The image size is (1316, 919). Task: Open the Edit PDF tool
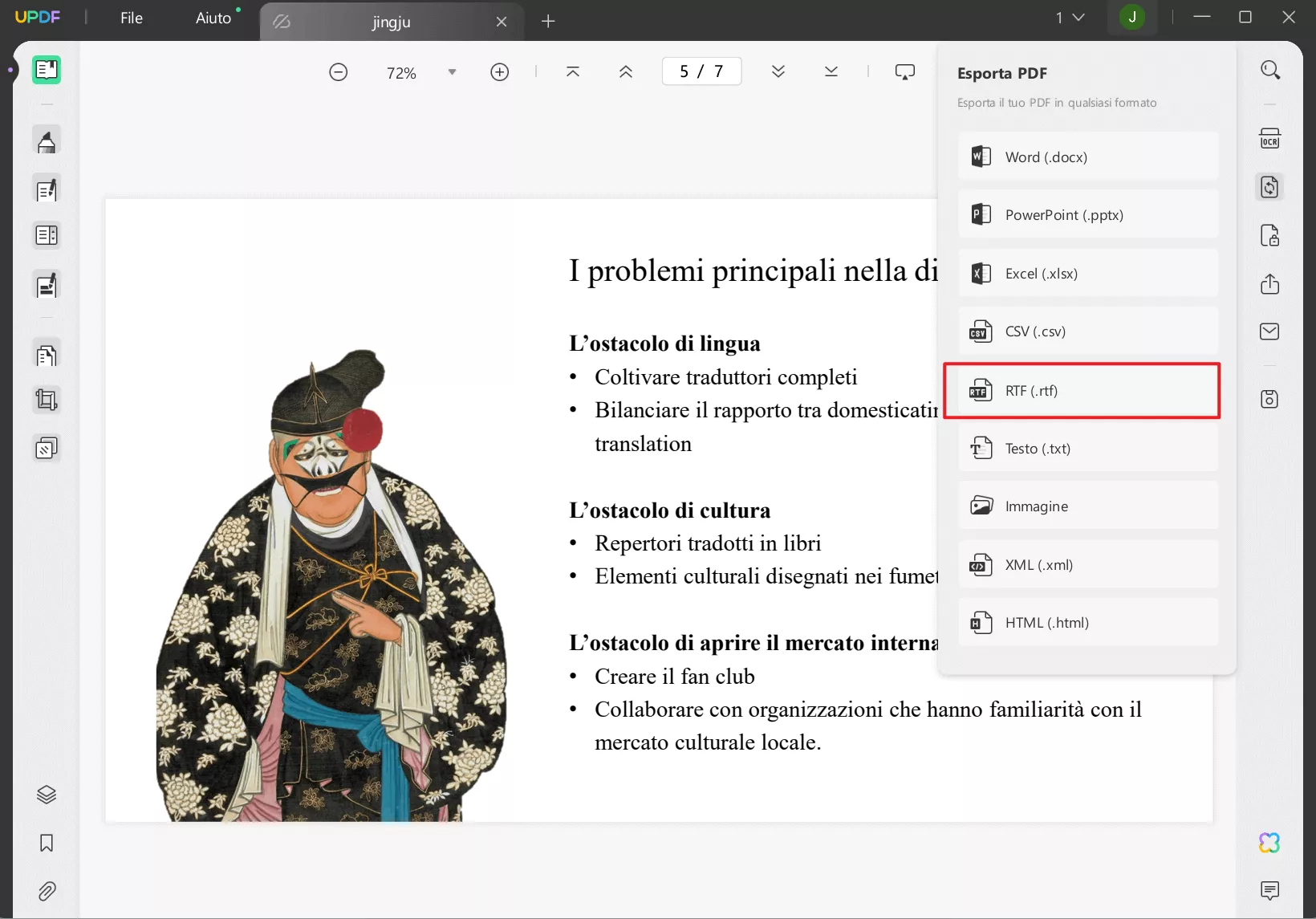(x=47, y=189)
